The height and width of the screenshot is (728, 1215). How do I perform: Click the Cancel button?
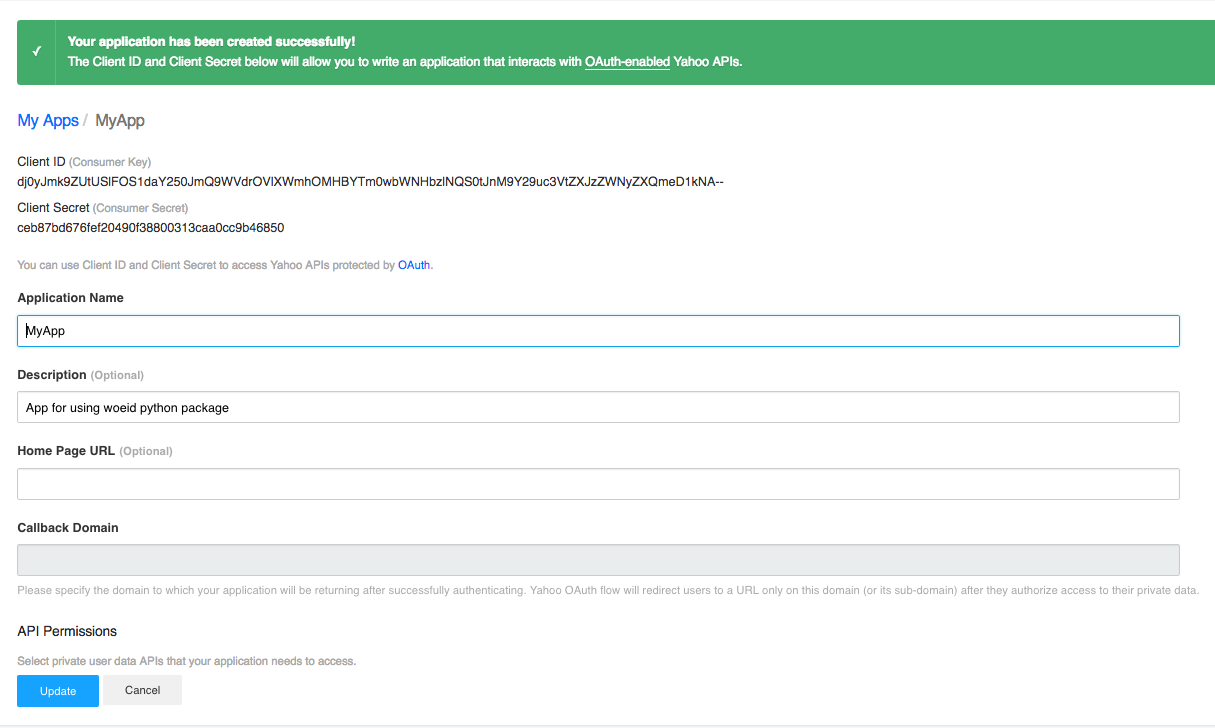tap(143, 690)
